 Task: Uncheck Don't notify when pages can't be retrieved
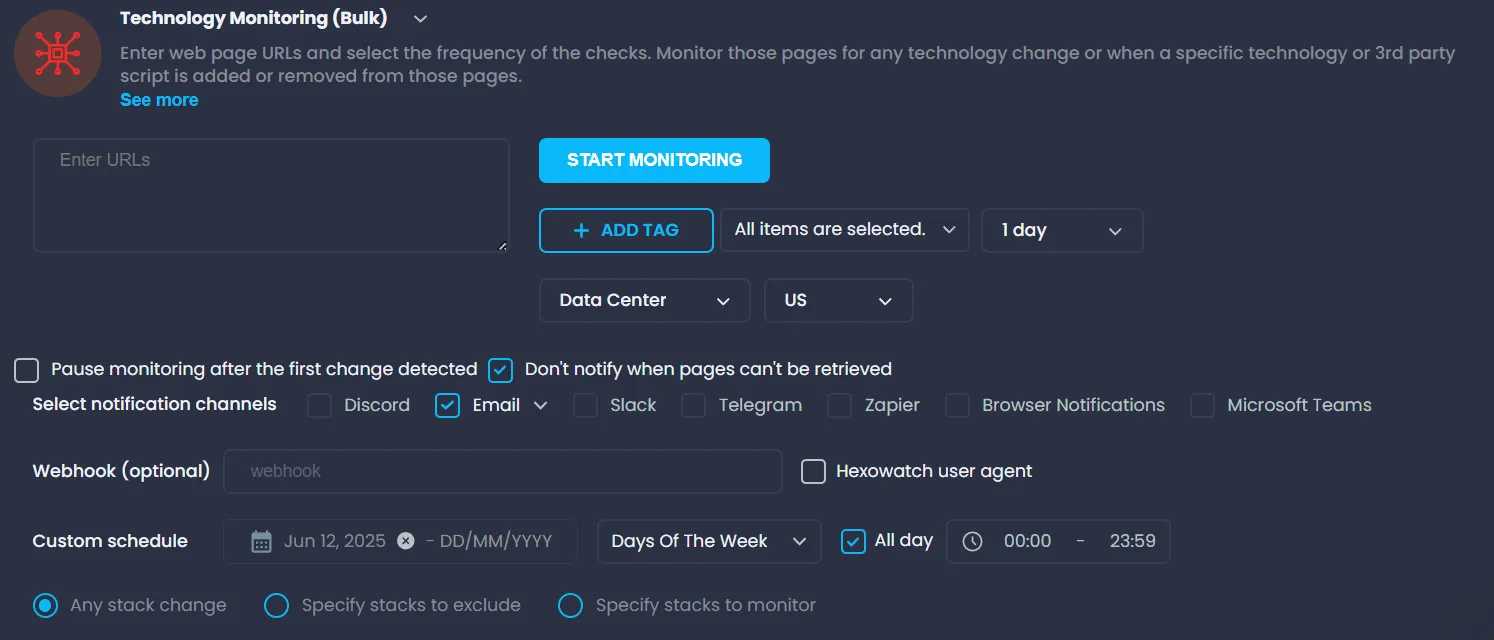coord(500,370)
